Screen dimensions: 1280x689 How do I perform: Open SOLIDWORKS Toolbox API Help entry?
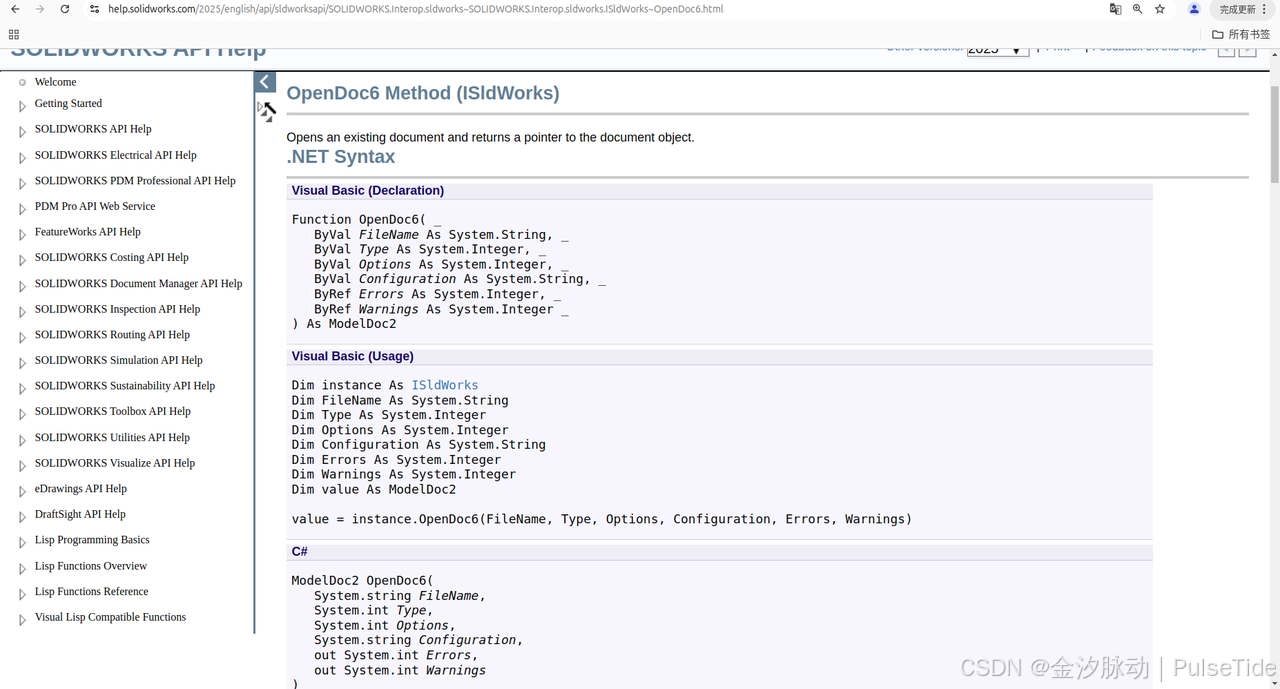112,411
